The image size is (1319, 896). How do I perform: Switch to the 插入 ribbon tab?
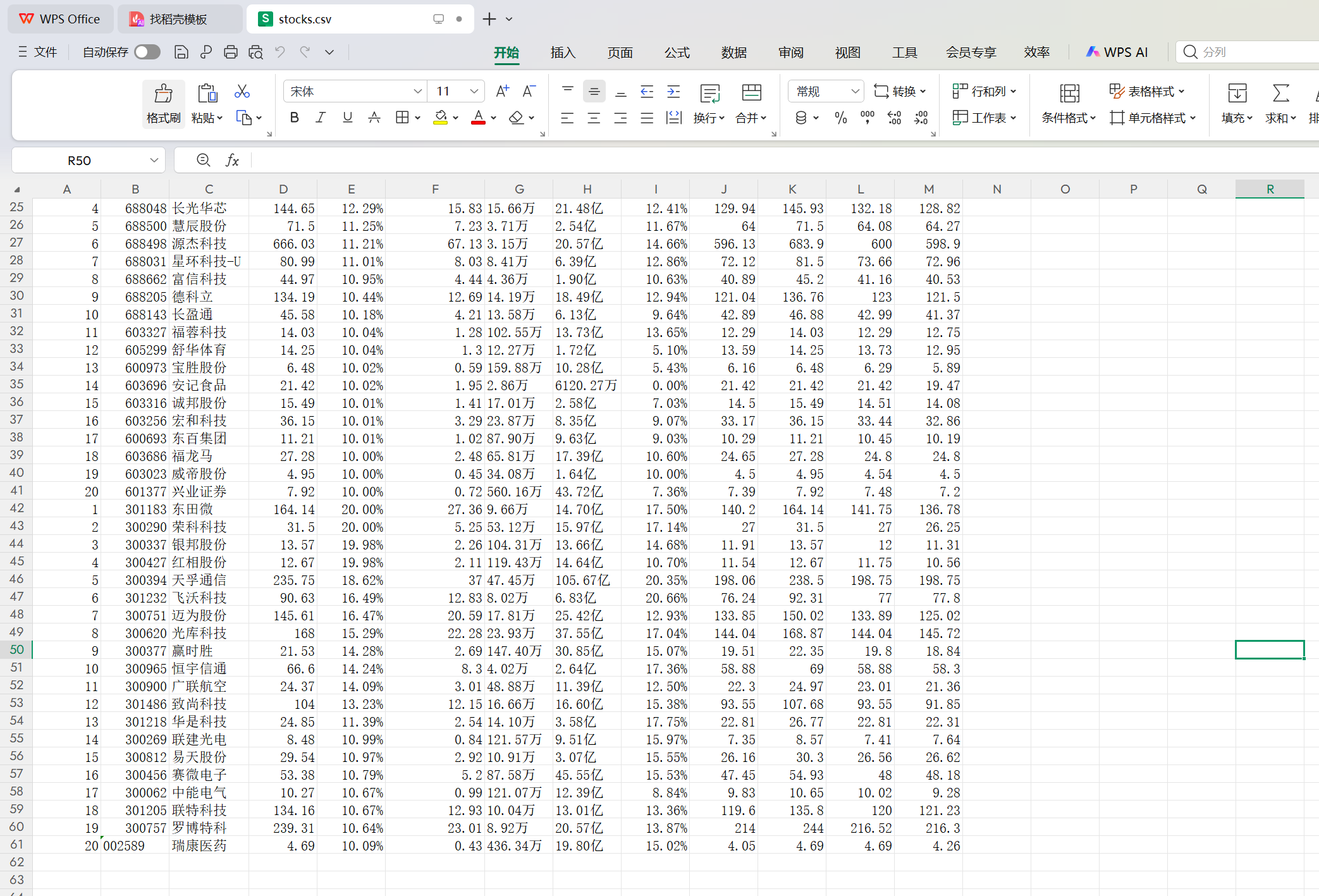(562, 52)
